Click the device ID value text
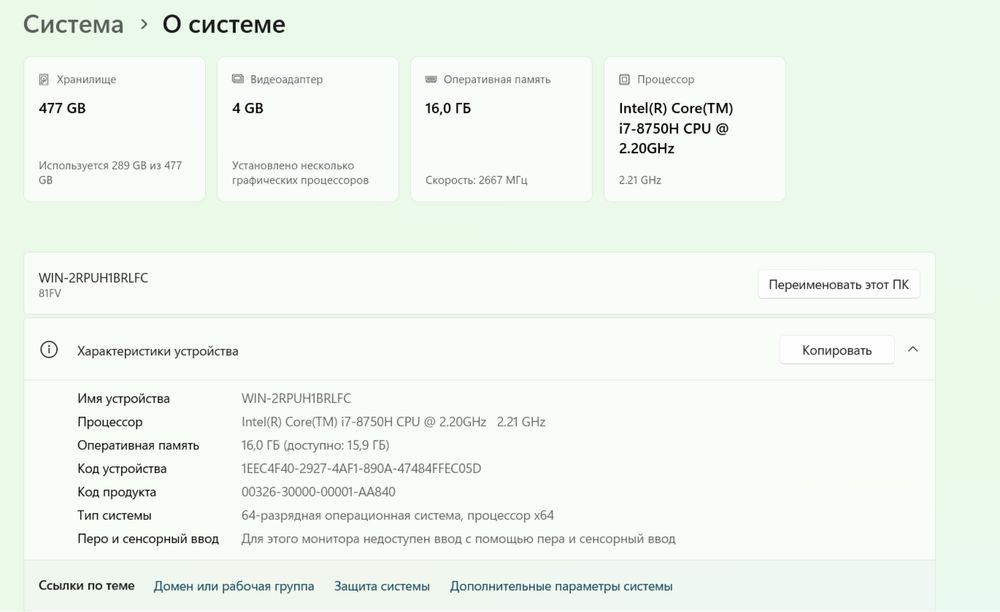Viewport: 1000px width, 612px height. (x=361, y=469)
